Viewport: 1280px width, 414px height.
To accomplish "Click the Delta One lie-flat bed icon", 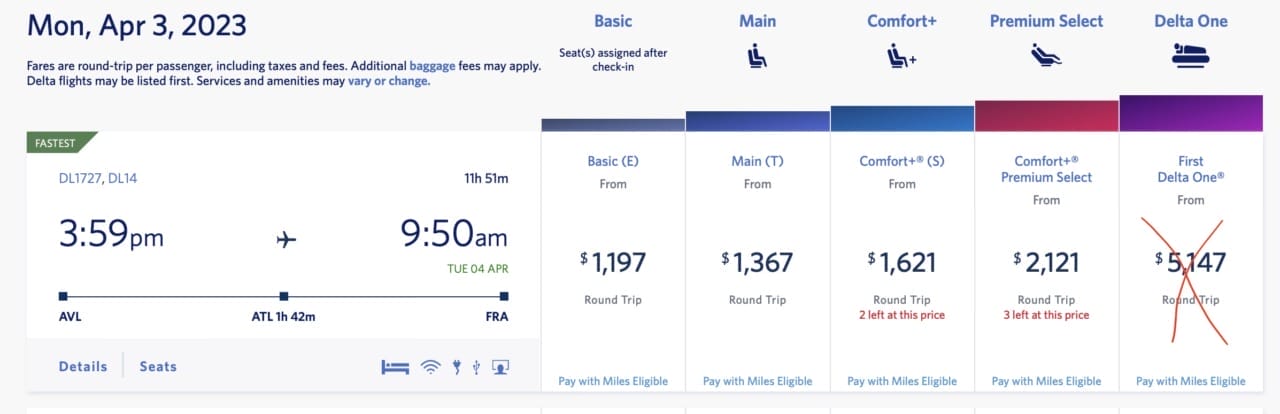I will pyautogui.click(x=1190, y=57).
